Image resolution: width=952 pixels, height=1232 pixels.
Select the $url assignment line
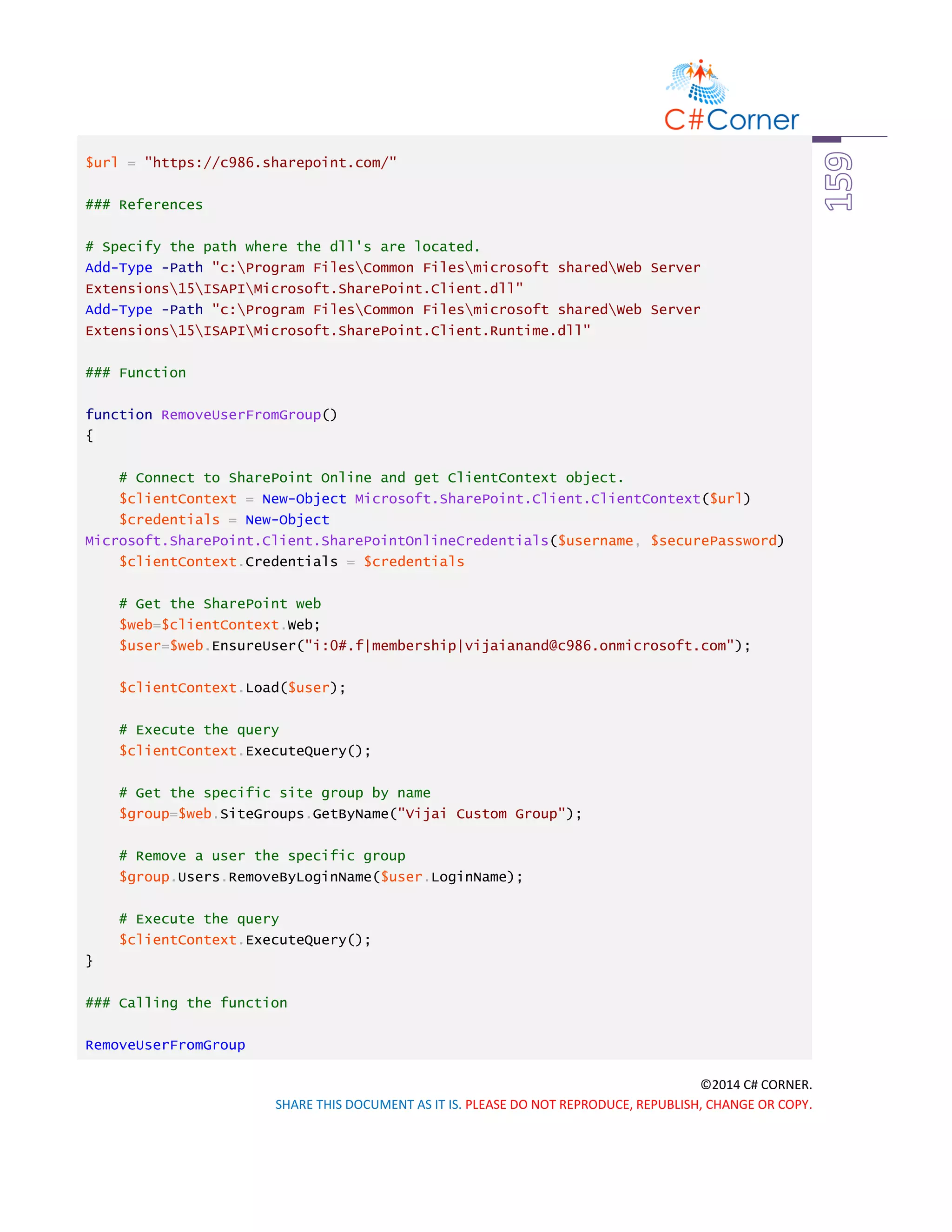(x=241, y=162)
